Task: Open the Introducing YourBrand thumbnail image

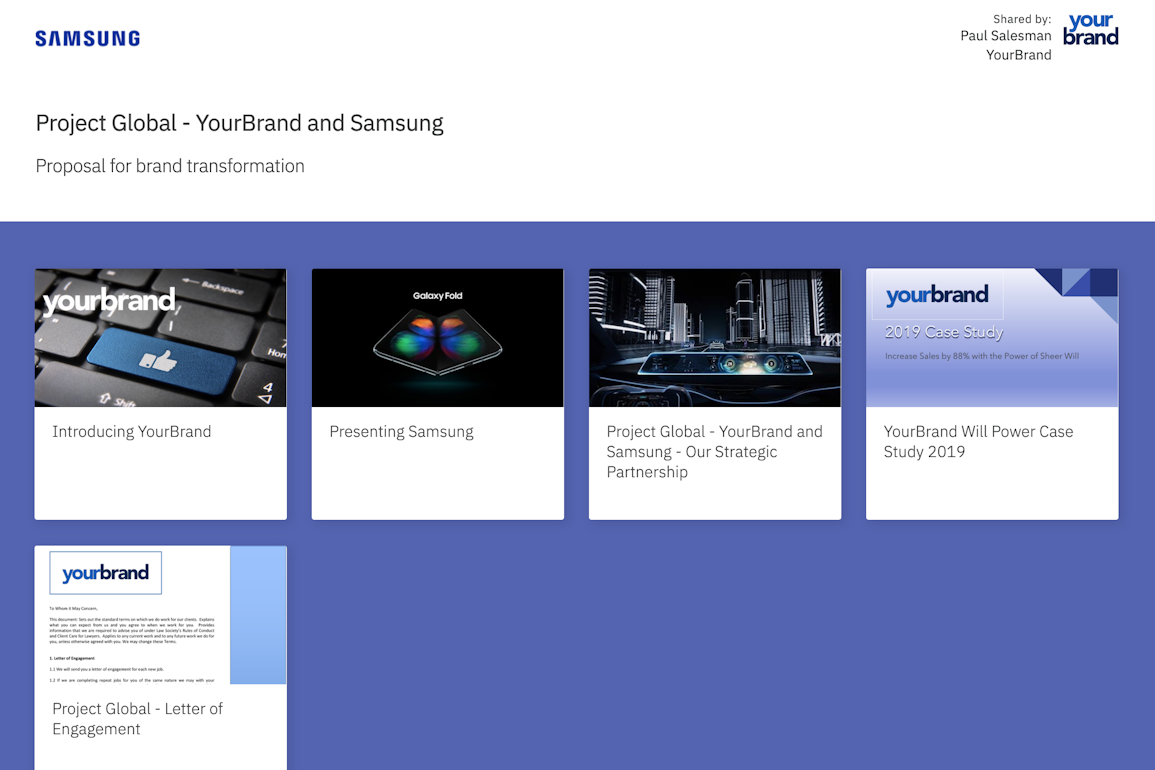Action: click(x=161, y=337)
